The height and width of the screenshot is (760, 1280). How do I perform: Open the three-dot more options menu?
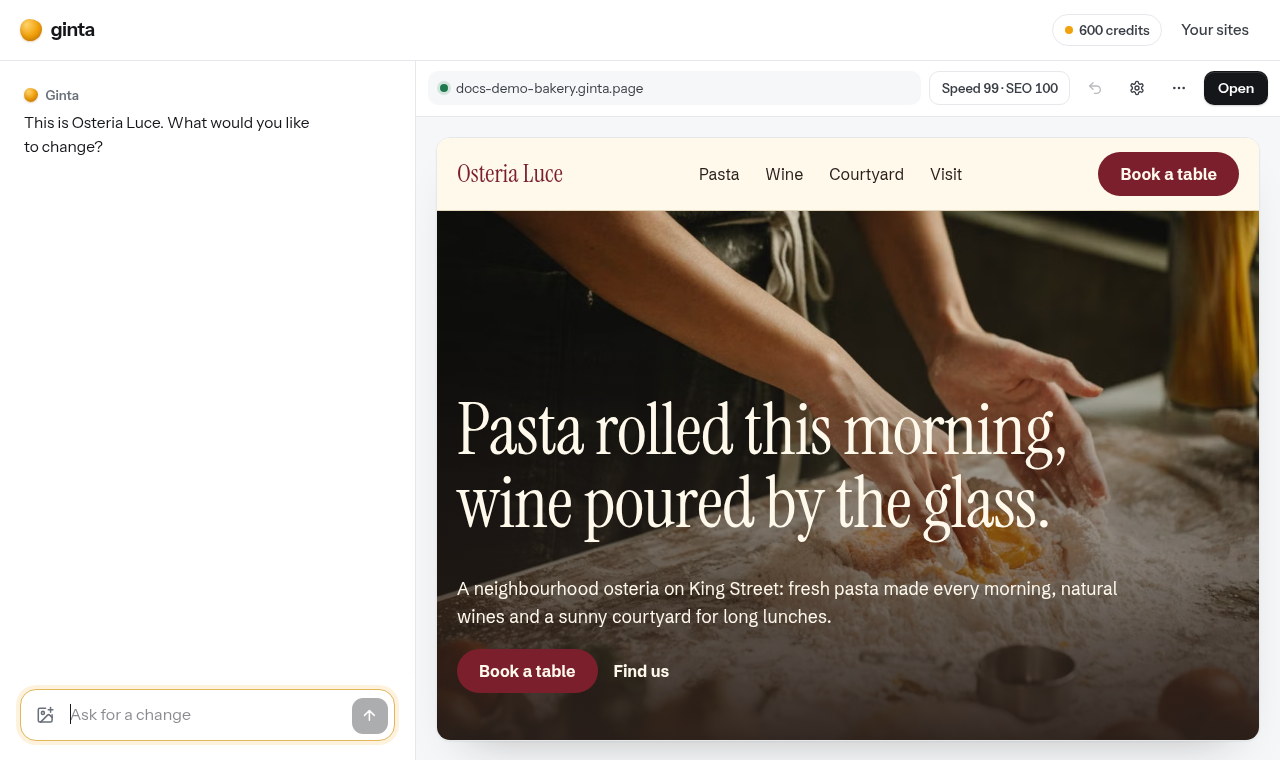(x=1179, y=88)
